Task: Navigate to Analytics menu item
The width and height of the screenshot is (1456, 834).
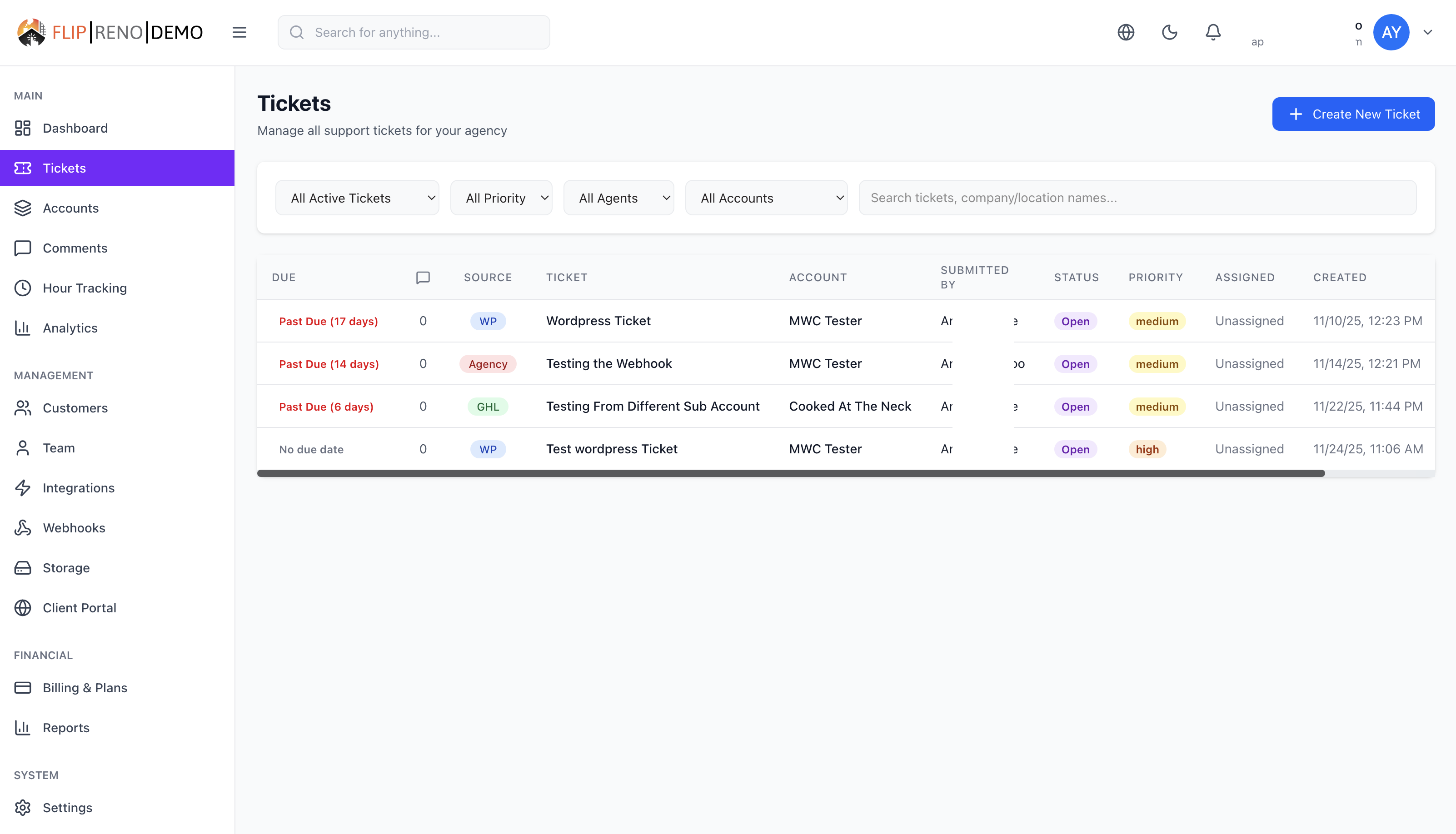Action: click(70, 328)
